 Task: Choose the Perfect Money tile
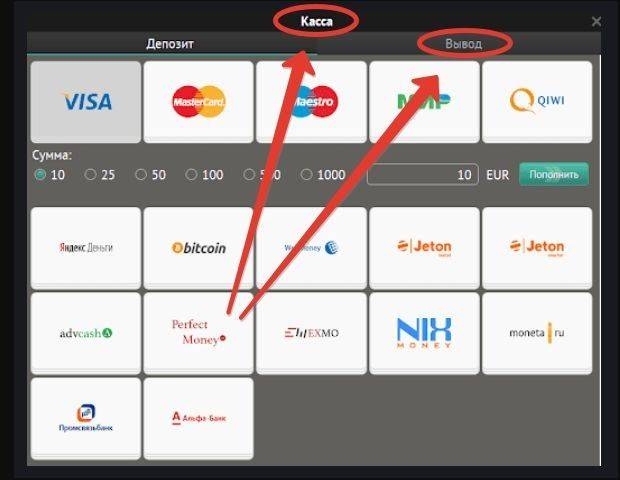pyautogui.click(x=198, y=333)
